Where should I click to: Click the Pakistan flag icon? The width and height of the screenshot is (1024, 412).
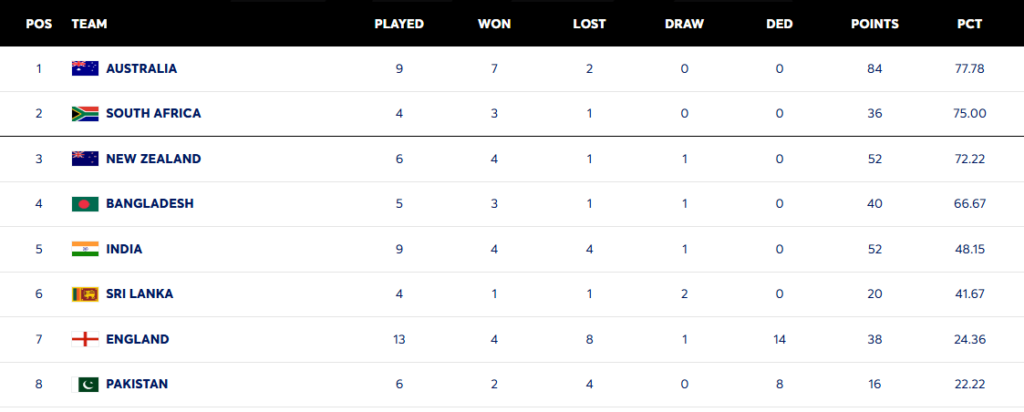click(85, 385)
